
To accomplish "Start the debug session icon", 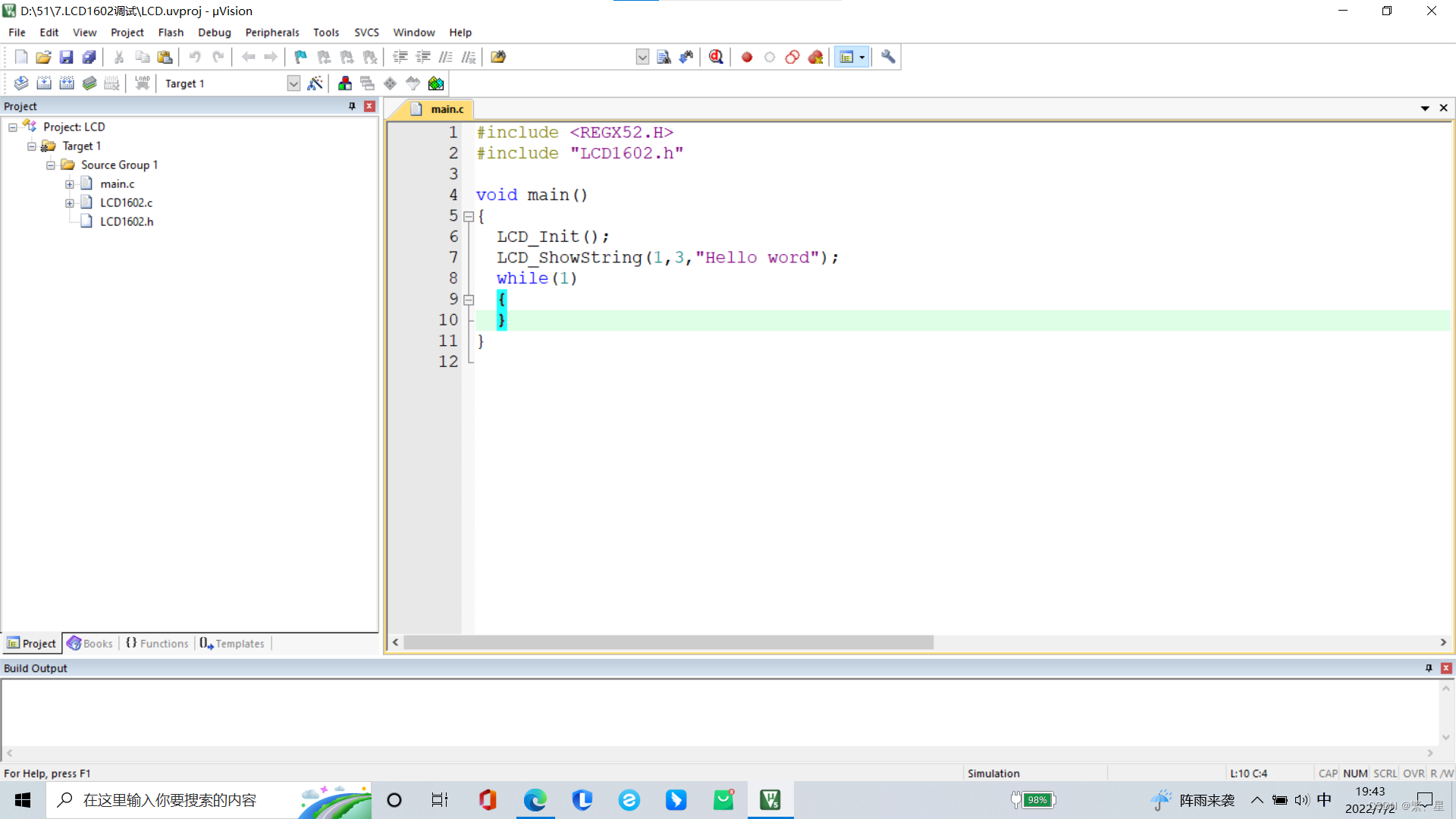I will pos(716,57).
